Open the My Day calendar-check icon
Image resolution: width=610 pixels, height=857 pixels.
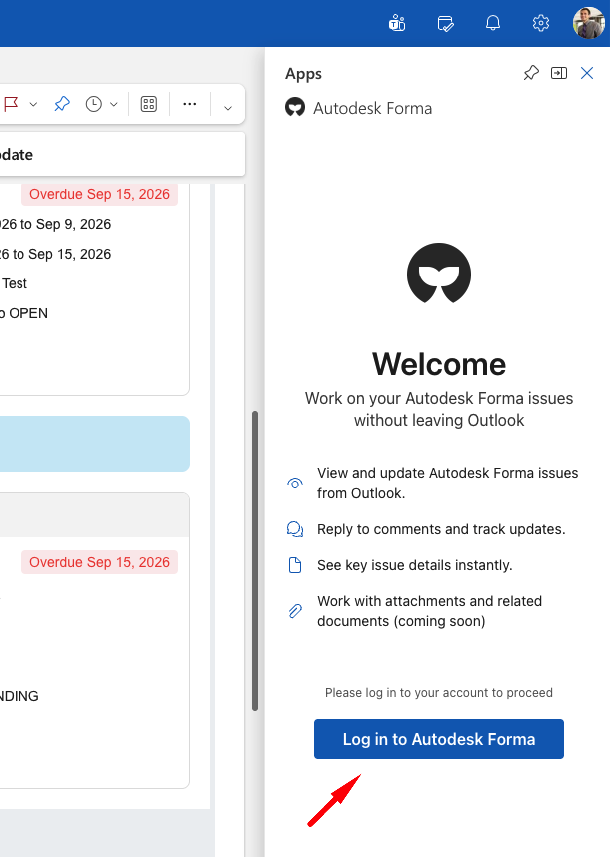click(445, 24)
